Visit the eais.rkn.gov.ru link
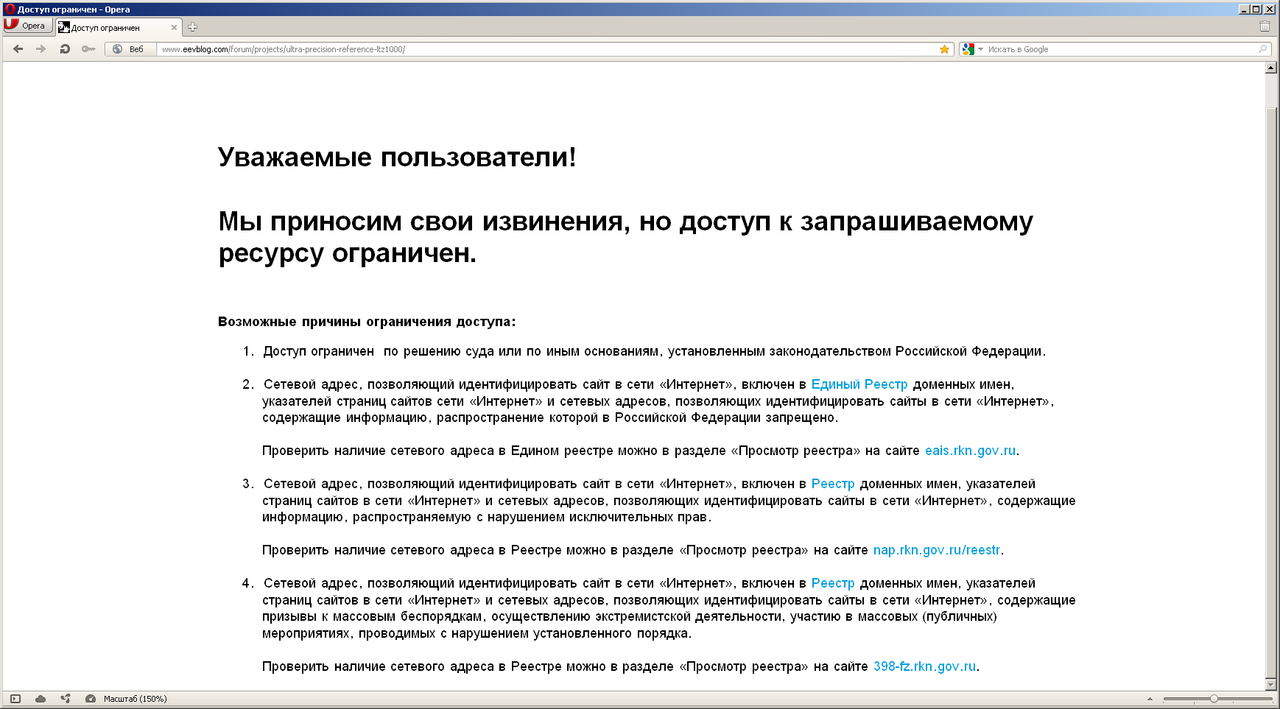Viewport: 1280px width, 709px height. (971, 451)
